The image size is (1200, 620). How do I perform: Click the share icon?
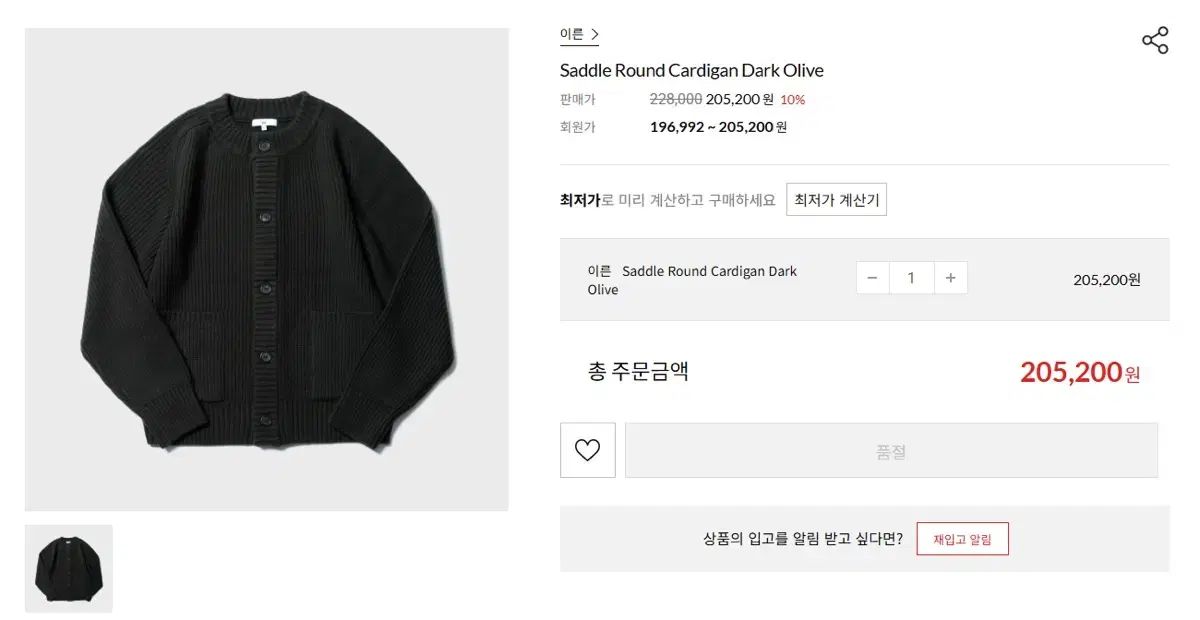1155,41
